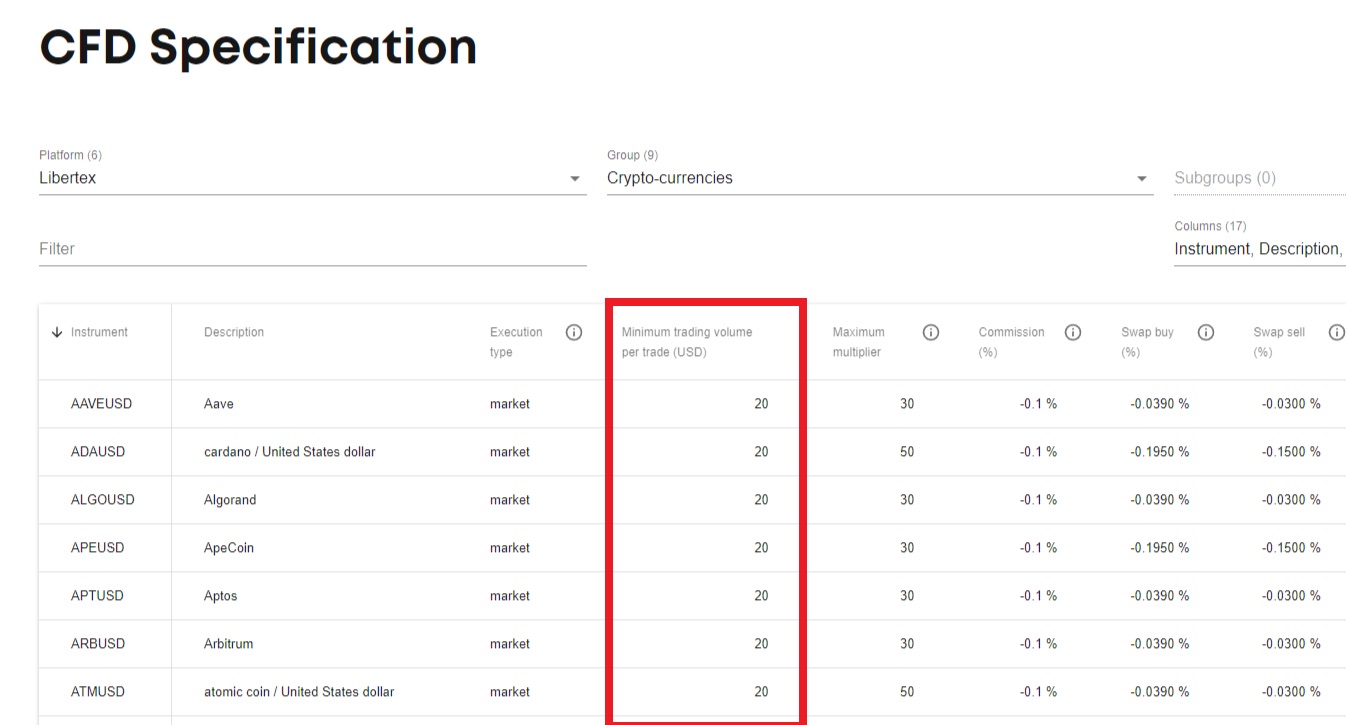Sort by the Commission (%) column header
This screenshot has width=1346, height=725.
(x=1012, y=342)
